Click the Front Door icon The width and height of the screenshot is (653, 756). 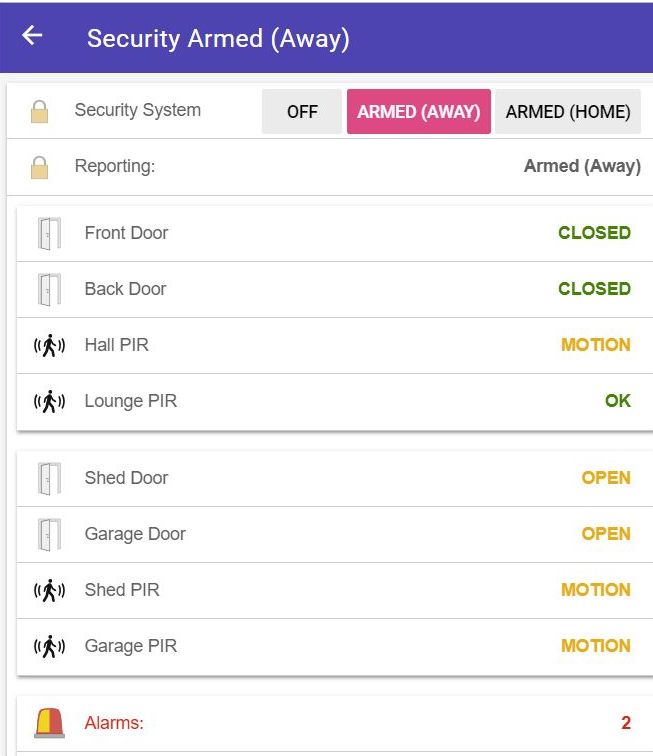(x=49, y=233)
